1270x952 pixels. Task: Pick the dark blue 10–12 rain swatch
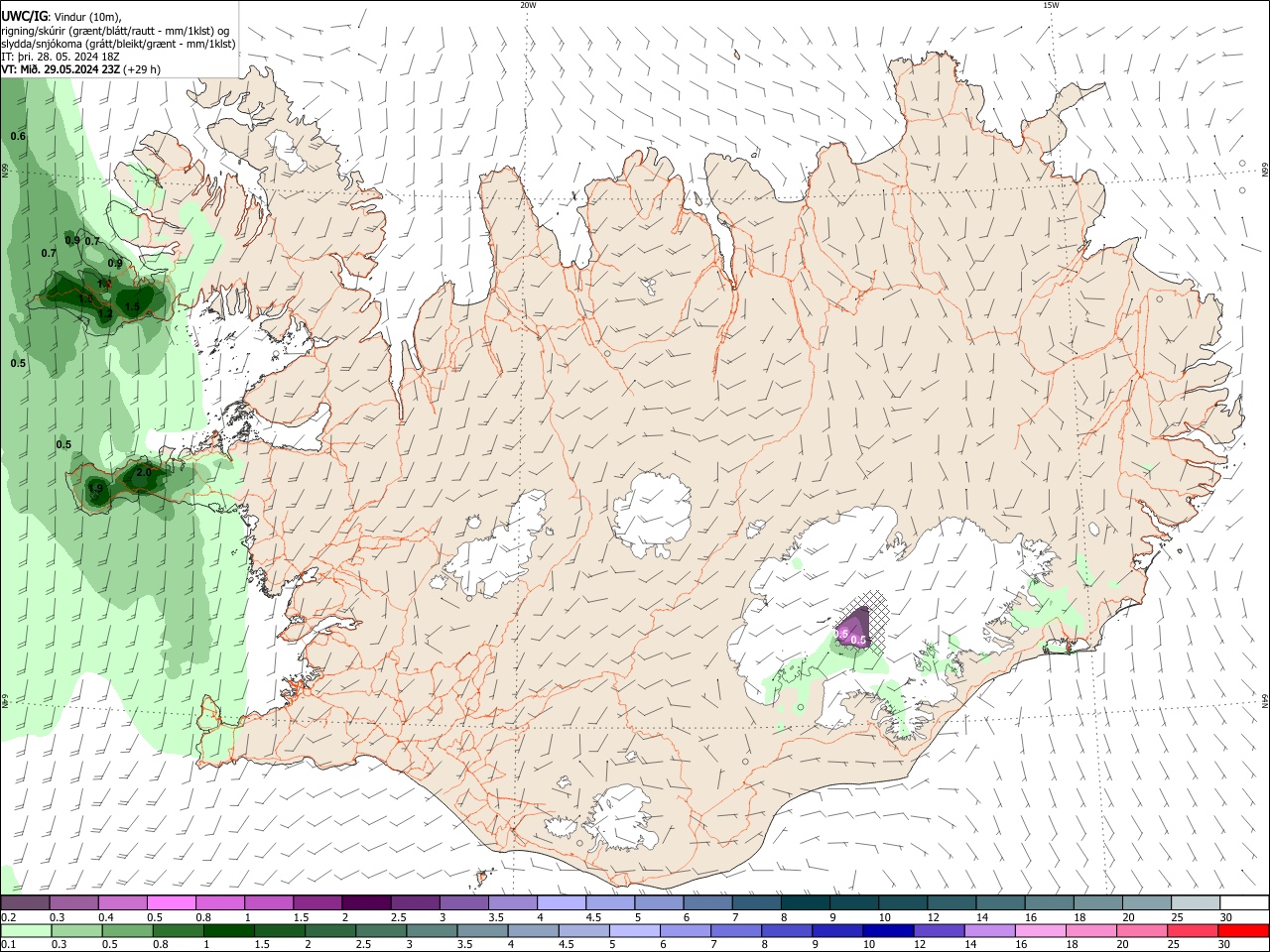(x=887, y=930)
